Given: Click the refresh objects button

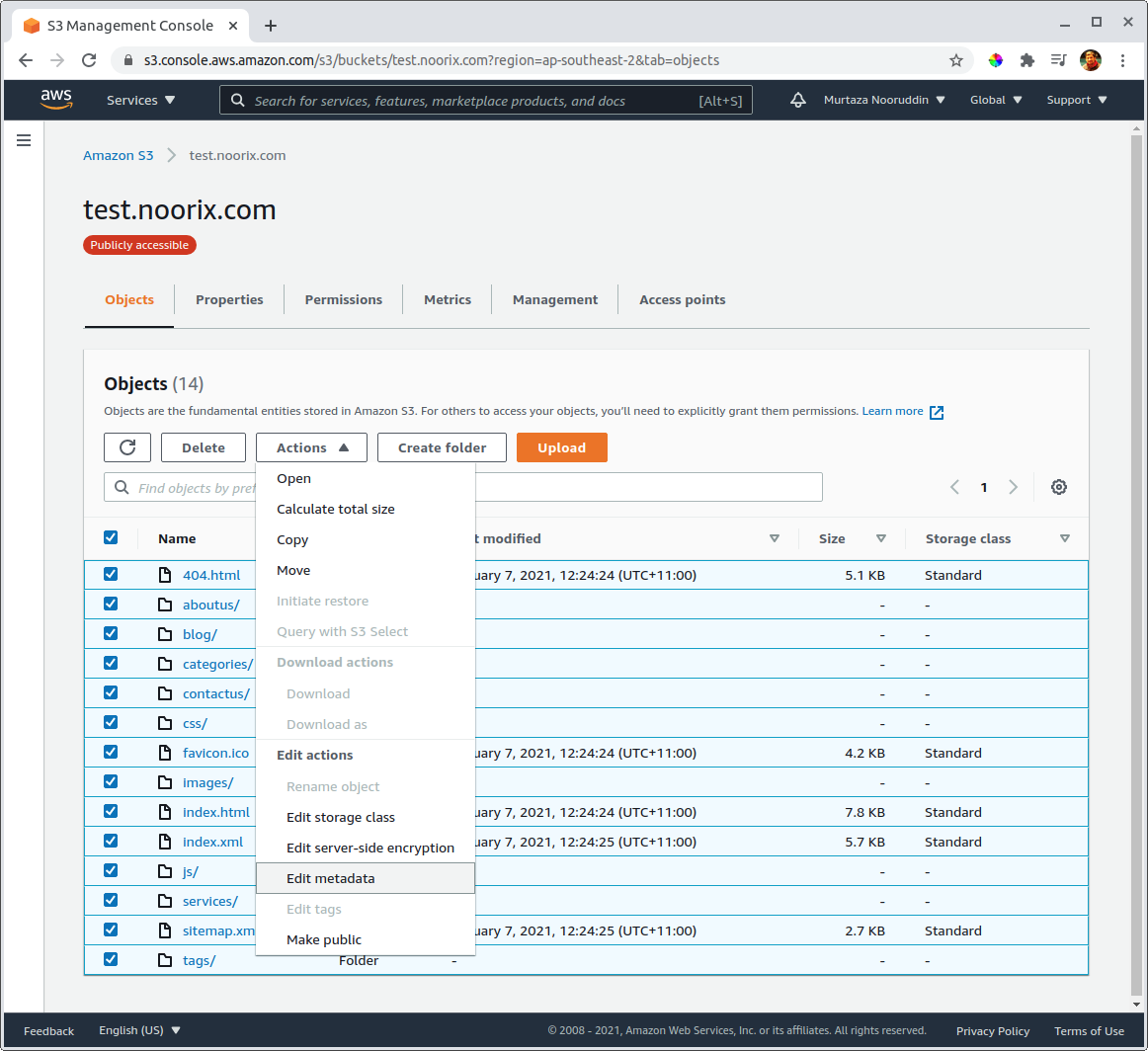Looking at the screenshot, I should pyautogui.click(x=127, y=447).
